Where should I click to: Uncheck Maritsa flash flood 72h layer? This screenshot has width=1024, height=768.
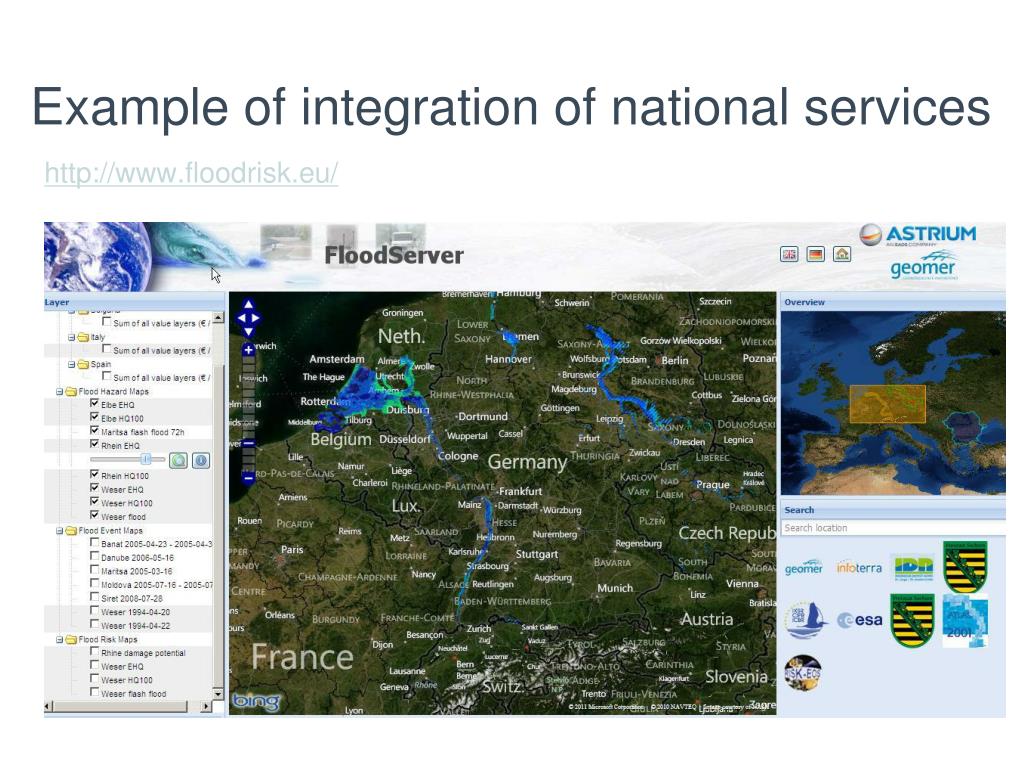coord(94,431)
